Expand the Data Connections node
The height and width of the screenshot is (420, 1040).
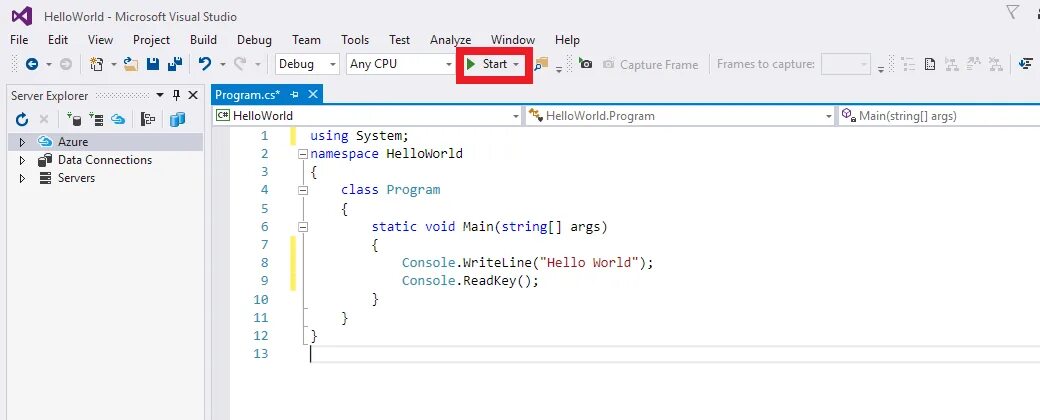22,160
